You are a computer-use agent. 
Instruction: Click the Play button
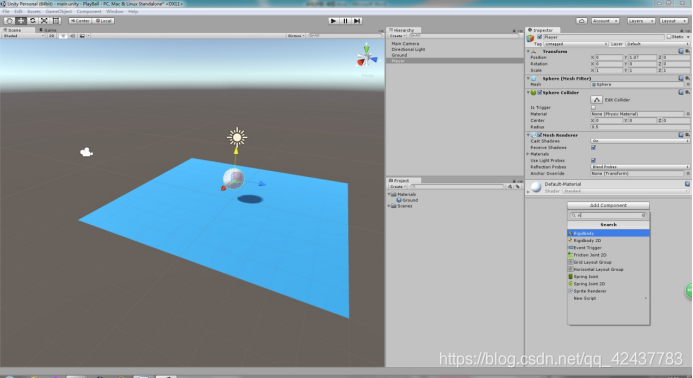click(334, 21)
